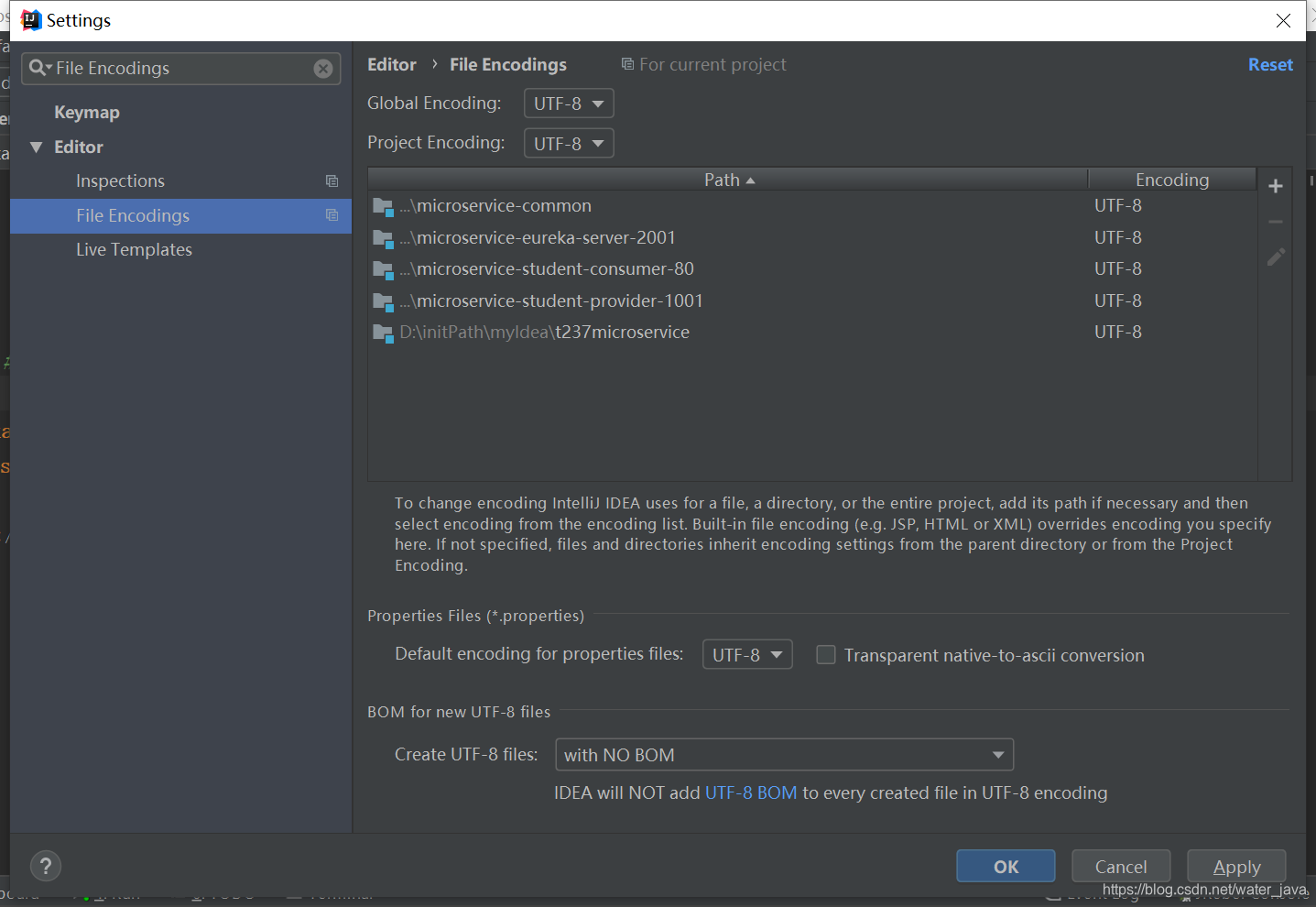Screen dimensions: 1316x907
Task: Open the Global Encoding dropdown
Action: click(x=569, y=104)
